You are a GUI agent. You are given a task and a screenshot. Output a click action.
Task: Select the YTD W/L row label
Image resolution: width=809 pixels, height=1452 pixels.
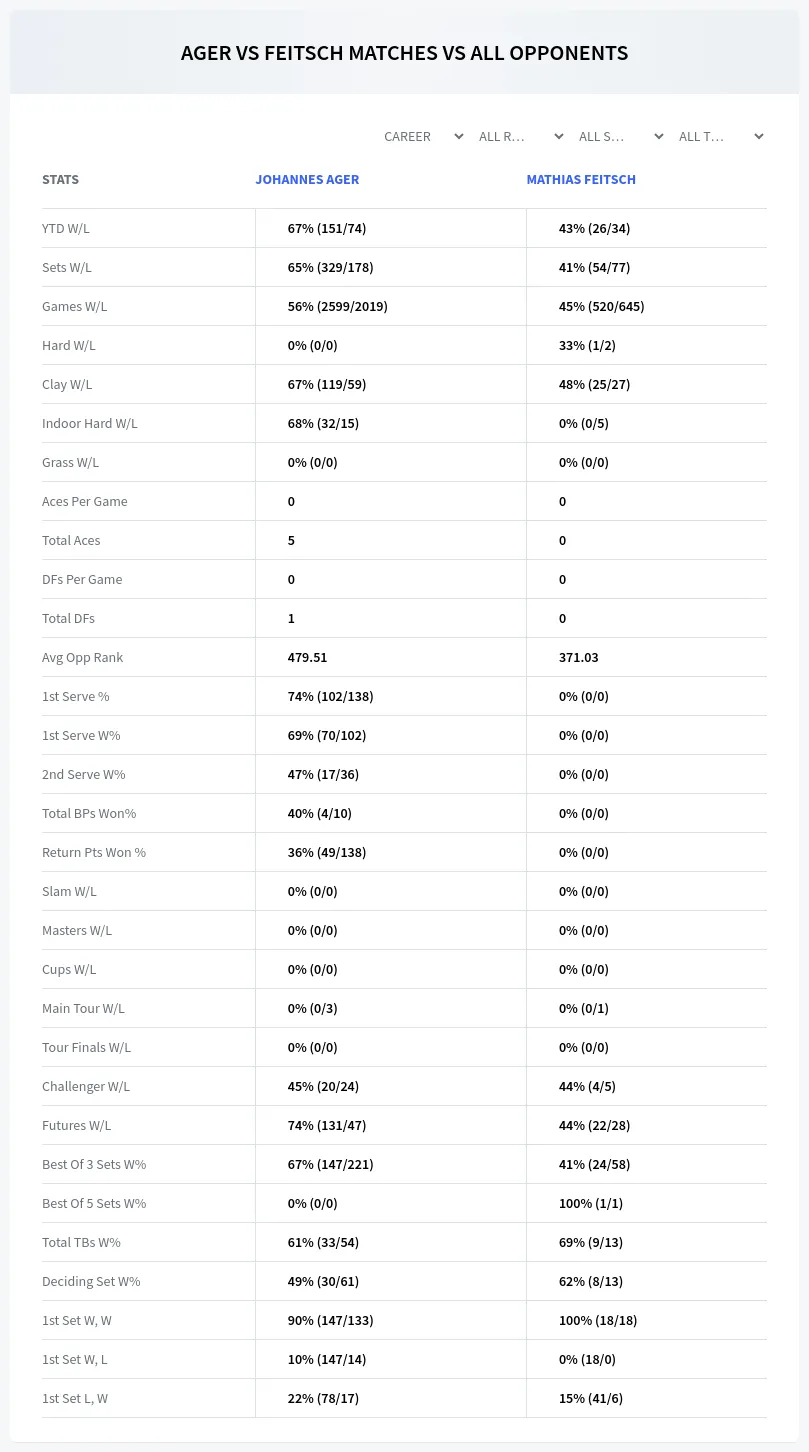[x=66, y=228]
